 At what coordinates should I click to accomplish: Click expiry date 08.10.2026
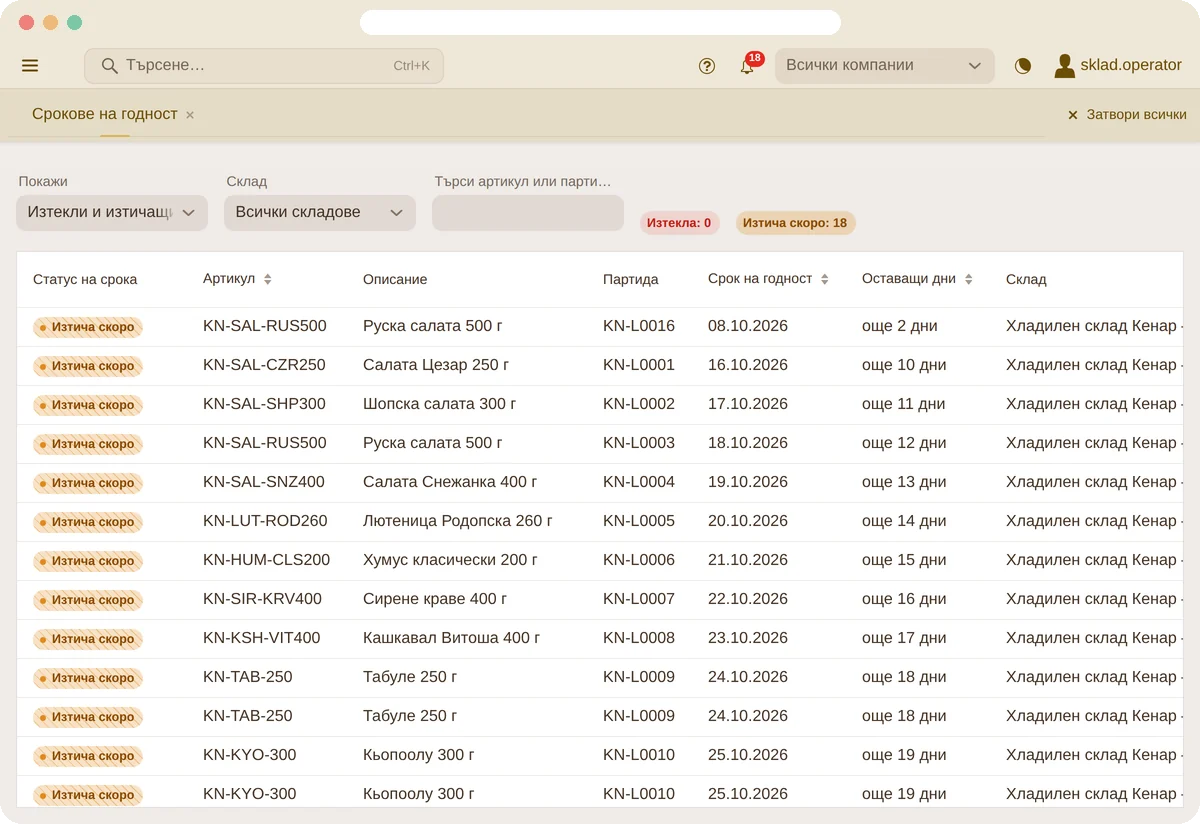(x=748, y=326)
